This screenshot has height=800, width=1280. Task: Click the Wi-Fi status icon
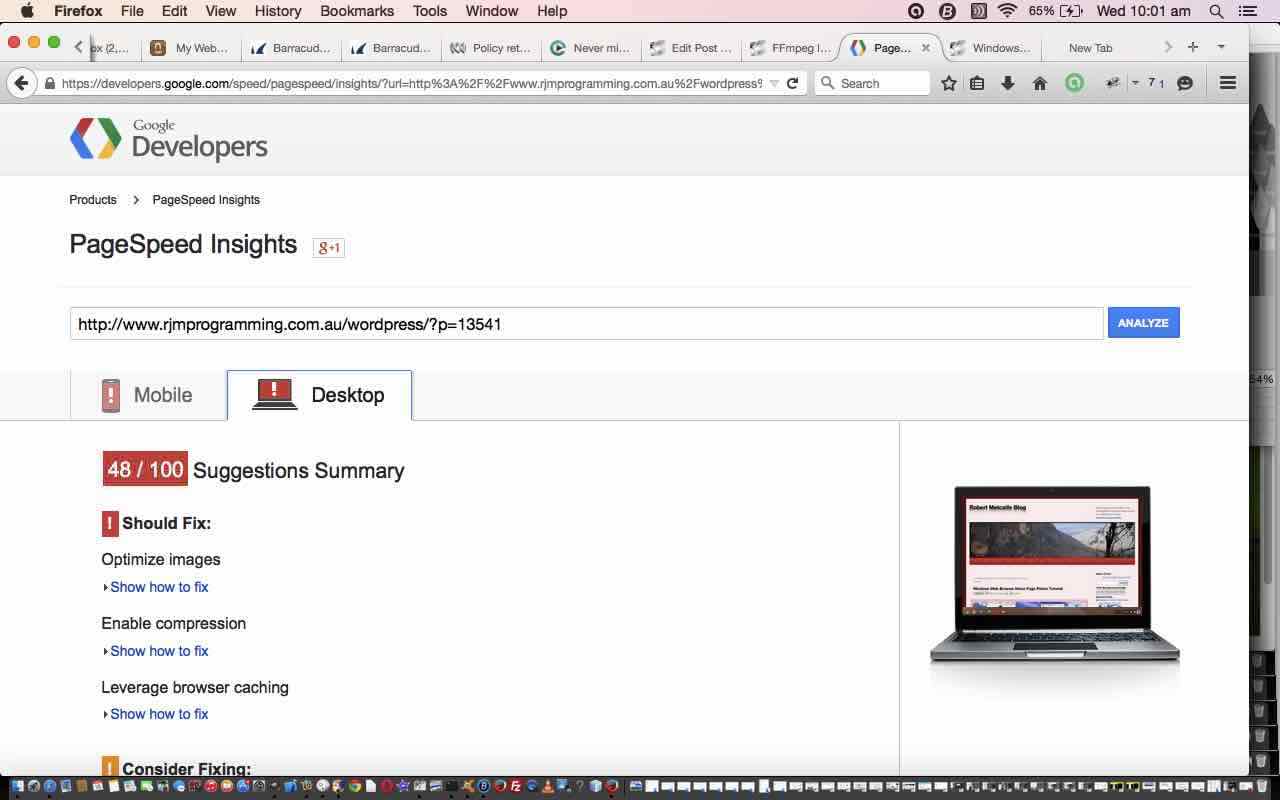pos(1007,11)
